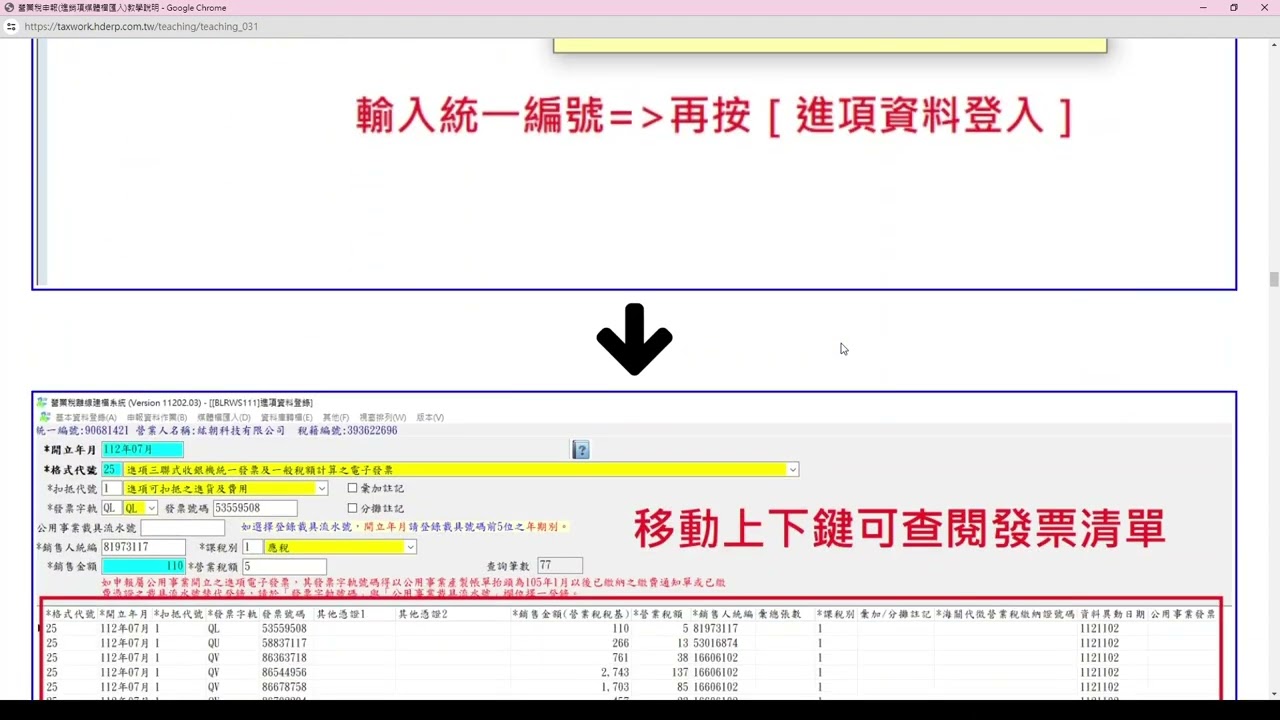Click the scrollbar down arrow at the page bottom
Screen dimensions: 1280x720
point(1274,693)
